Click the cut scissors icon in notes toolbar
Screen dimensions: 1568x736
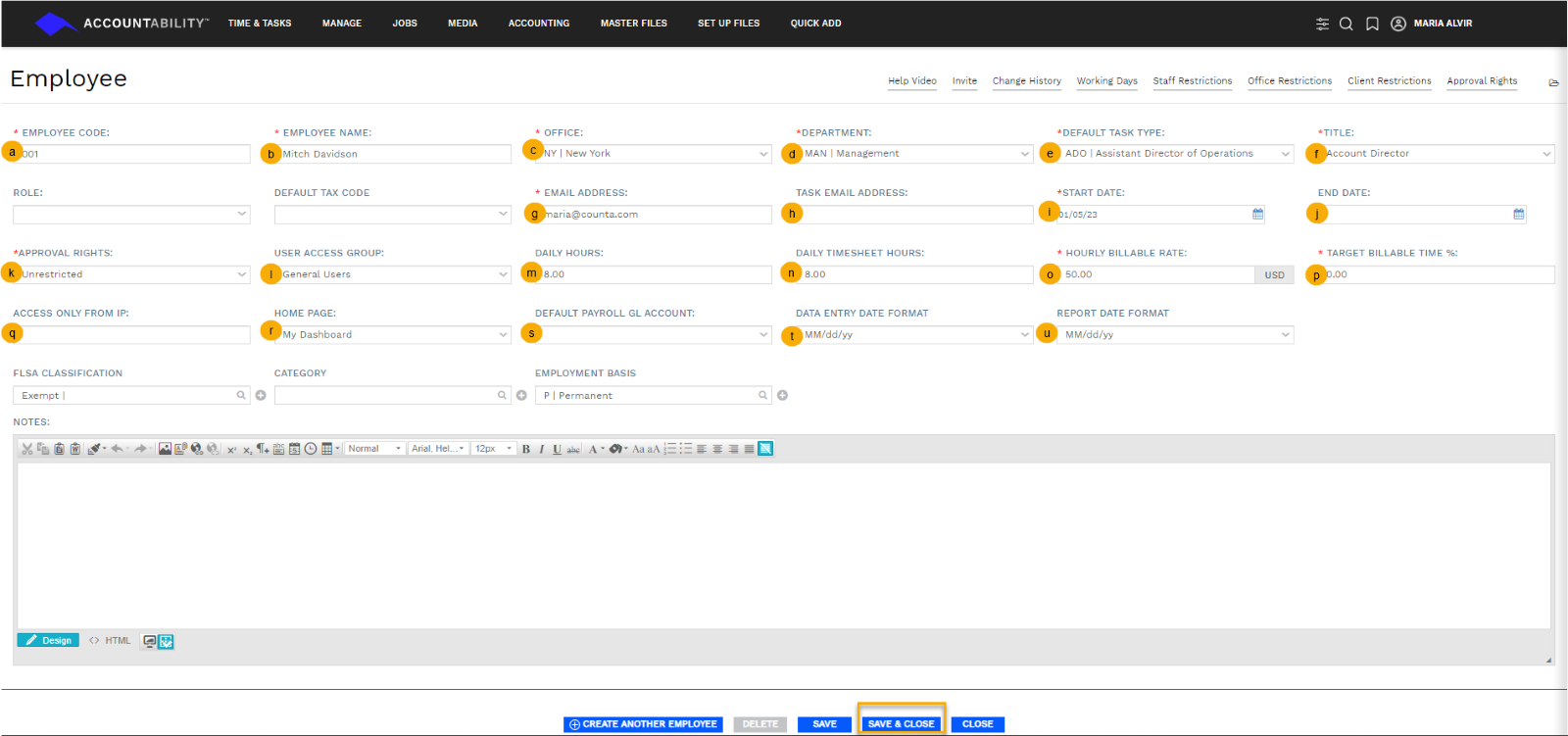coord(27,449)
